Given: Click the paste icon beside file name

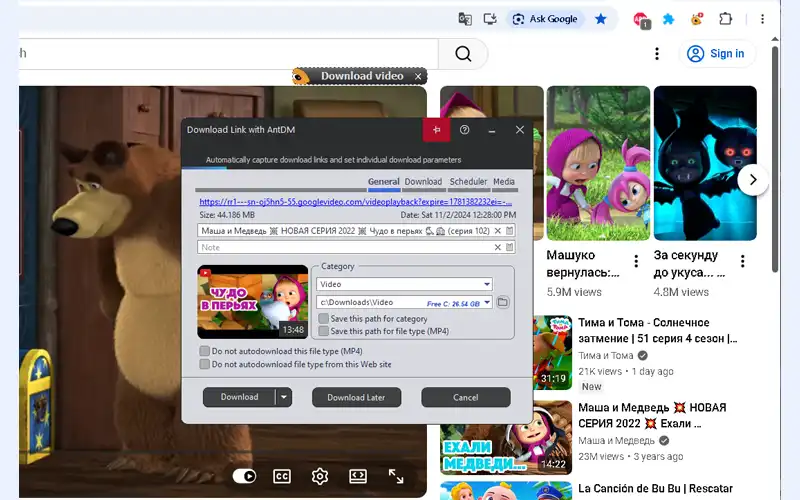Looking at the screenshot, I should (509, 231).
